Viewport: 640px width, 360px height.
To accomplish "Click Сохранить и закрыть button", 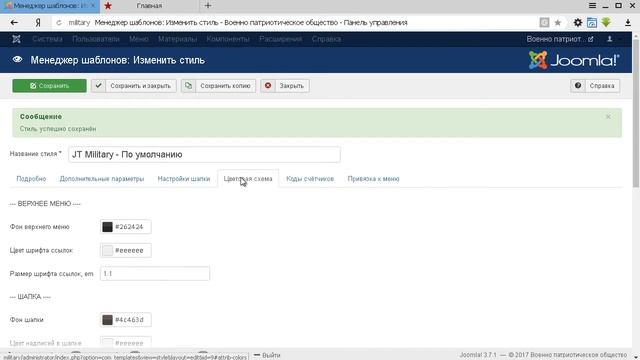I will click(133, 86).
